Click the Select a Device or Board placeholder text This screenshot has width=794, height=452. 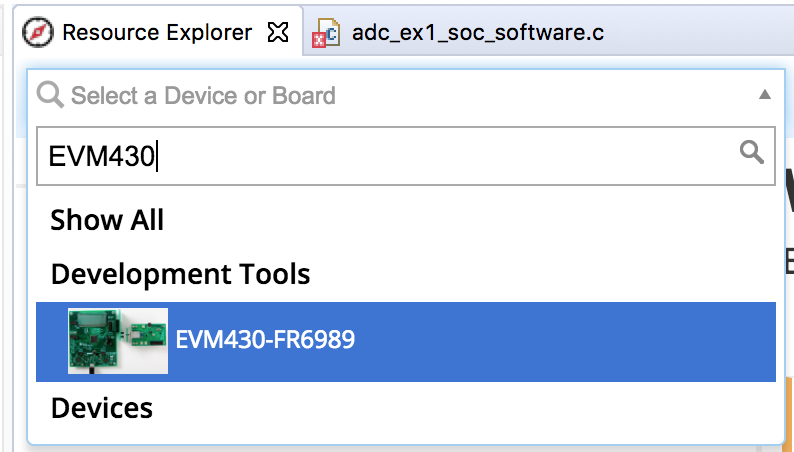(203, 96)
